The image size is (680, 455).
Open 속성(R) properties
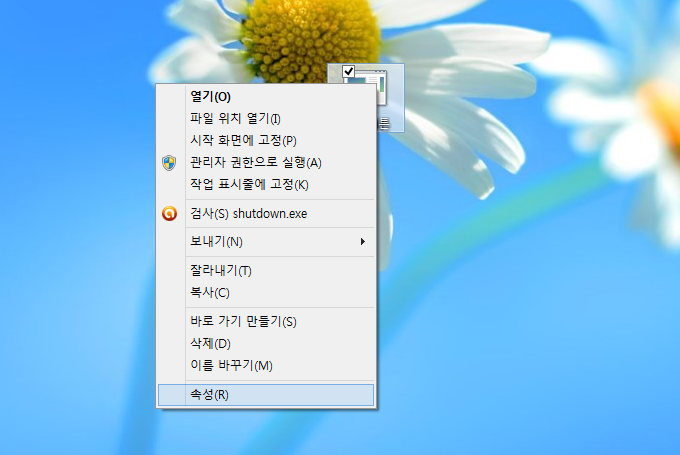(x=266, y=395)
